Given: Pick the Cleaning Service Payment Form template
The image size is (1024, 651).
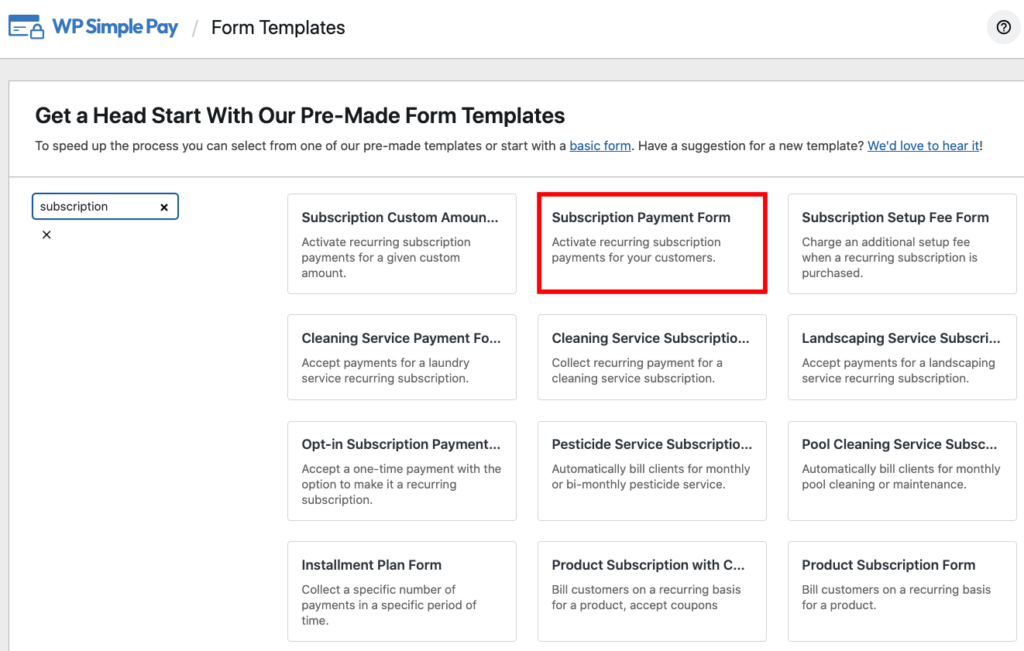Looking at the screenshot, I should click(401, 357).
